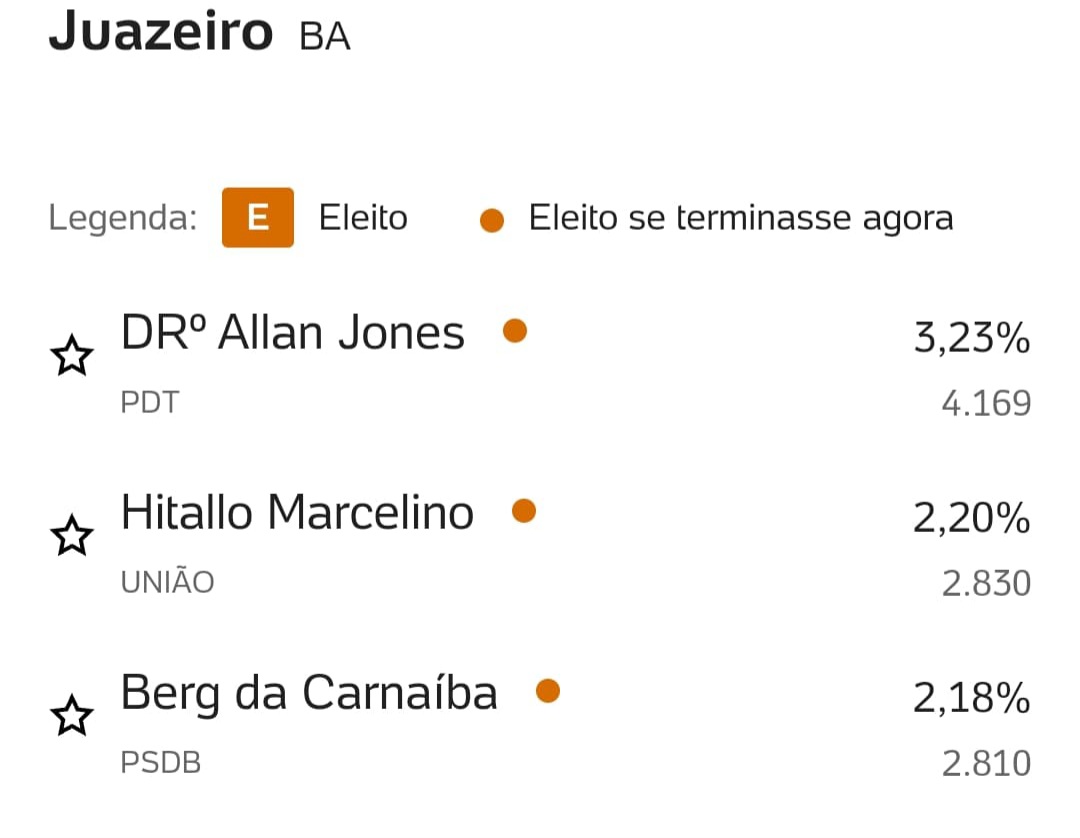Screen dimensions: 1080x838
Task: Click the 3,23% vote percentage
Action: [x=972, y=337]
